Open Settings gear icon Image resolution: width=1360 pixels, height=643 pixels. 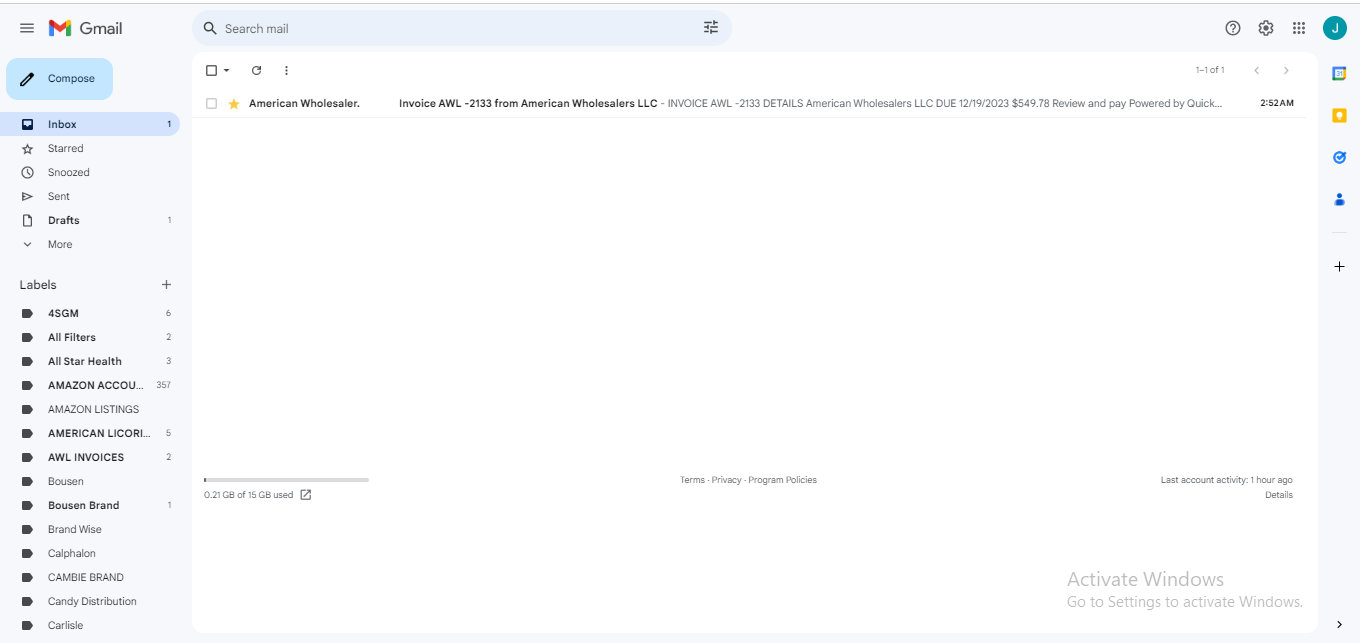click(1266, 28)
